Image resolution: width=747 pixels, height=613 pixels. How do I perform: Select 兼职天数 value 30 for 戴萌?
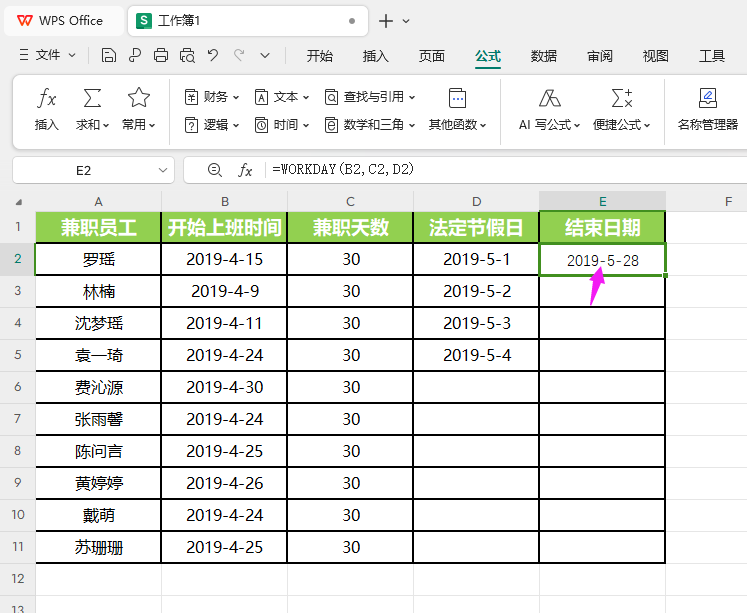pos(351,515)
